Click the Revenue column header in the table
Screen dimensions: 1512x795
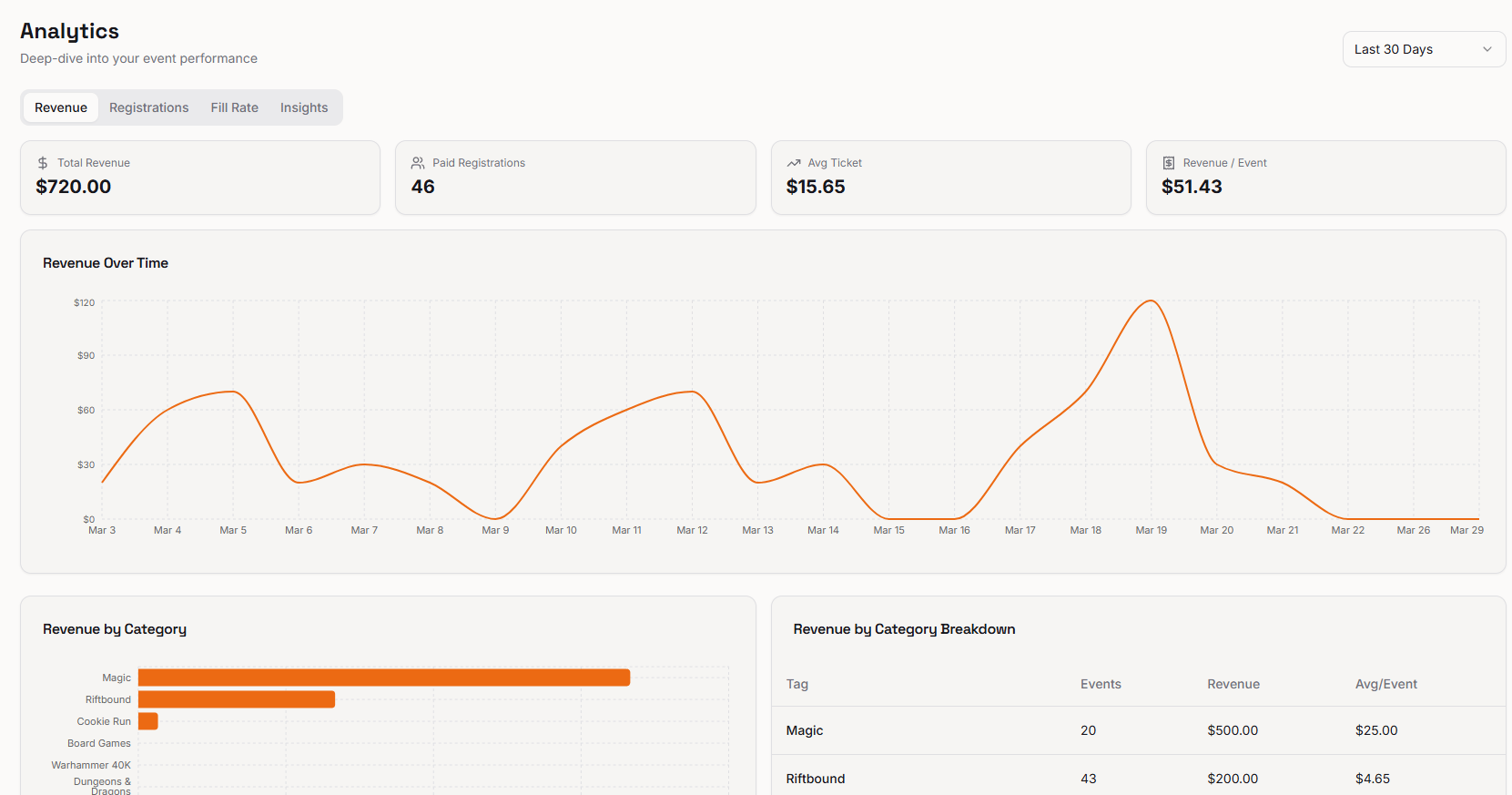point(1233,684)
